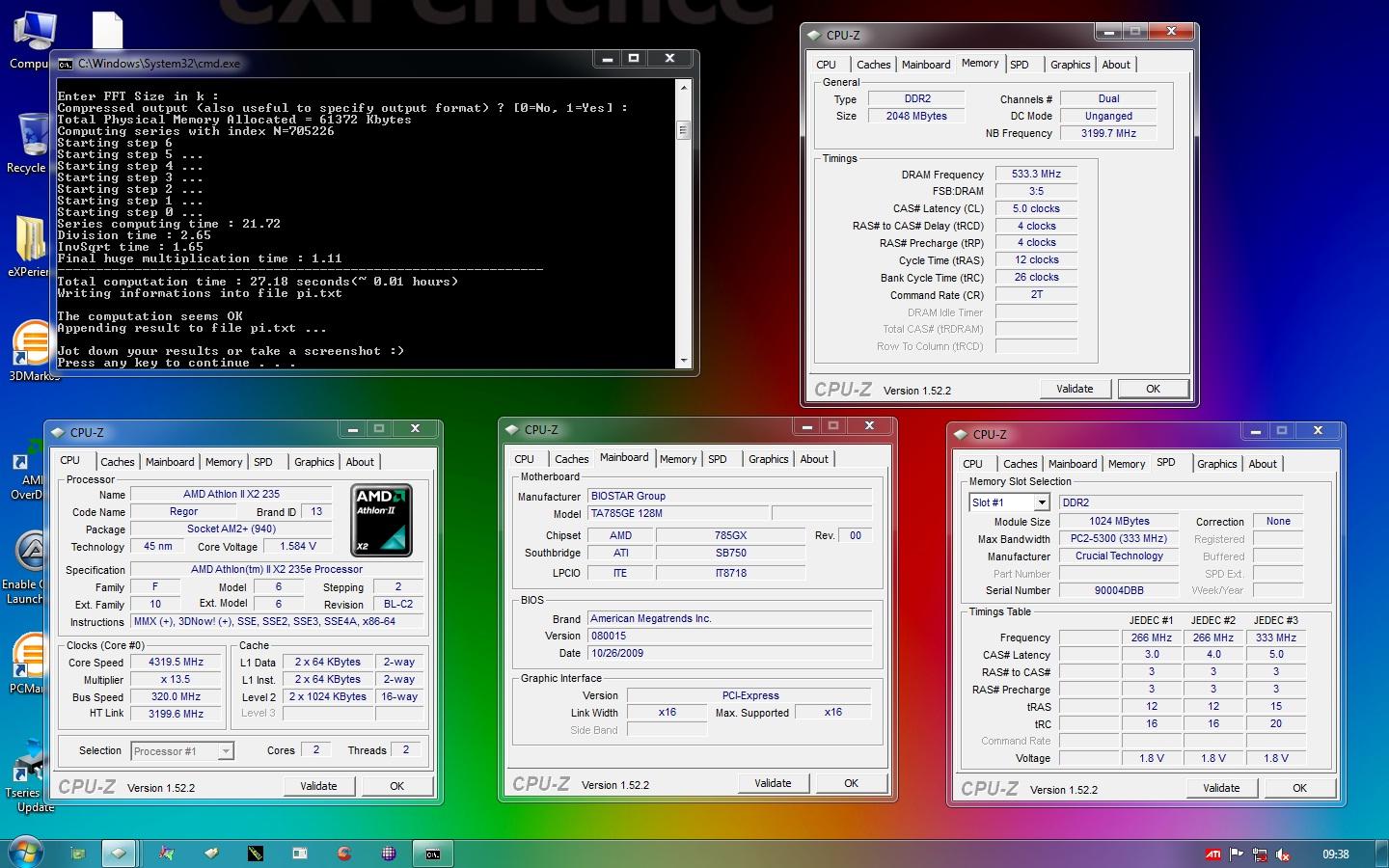Select the blank file icon on desktop
The height and width of the screenshot is (868, 1389).
point(107,29)
